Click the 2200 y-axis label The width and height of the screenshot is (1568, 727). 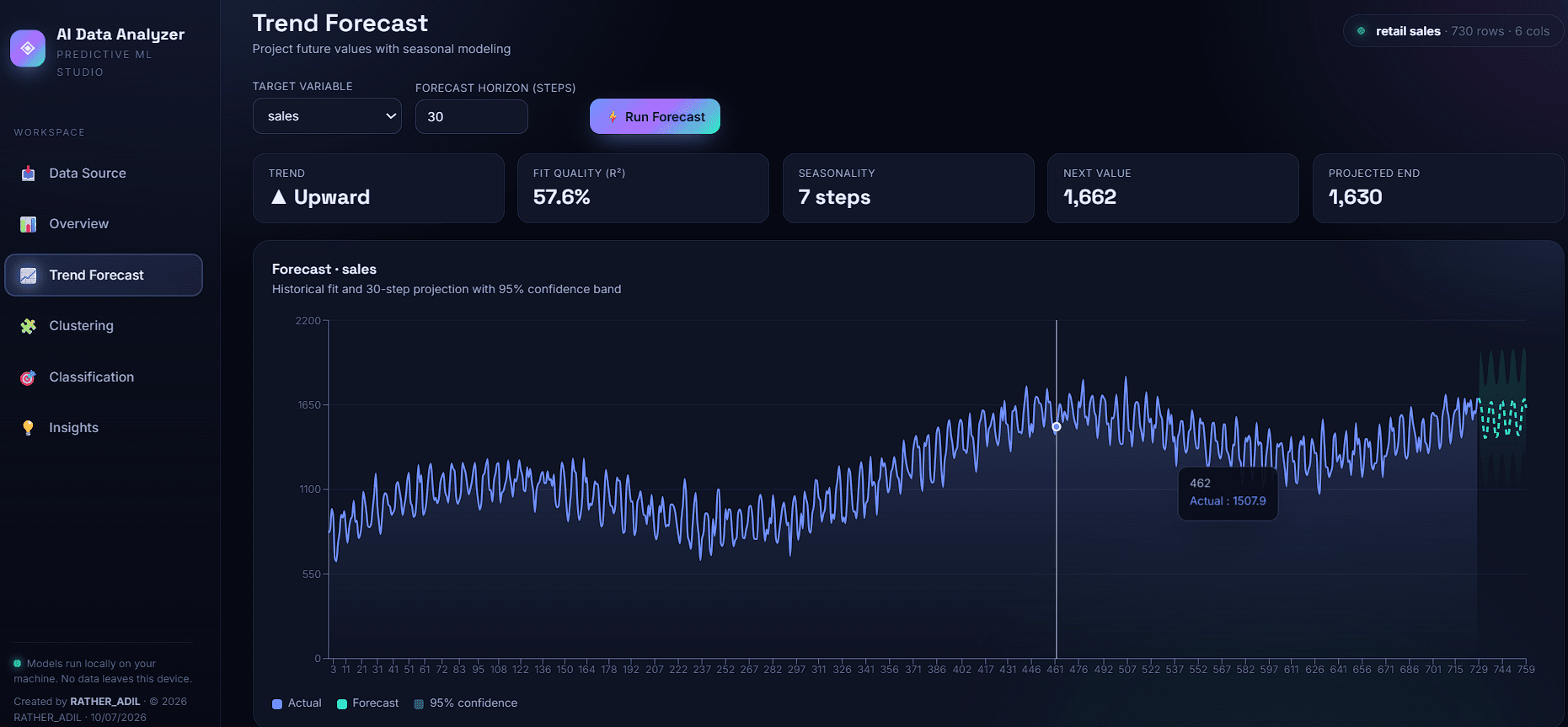tap(308, 321)
